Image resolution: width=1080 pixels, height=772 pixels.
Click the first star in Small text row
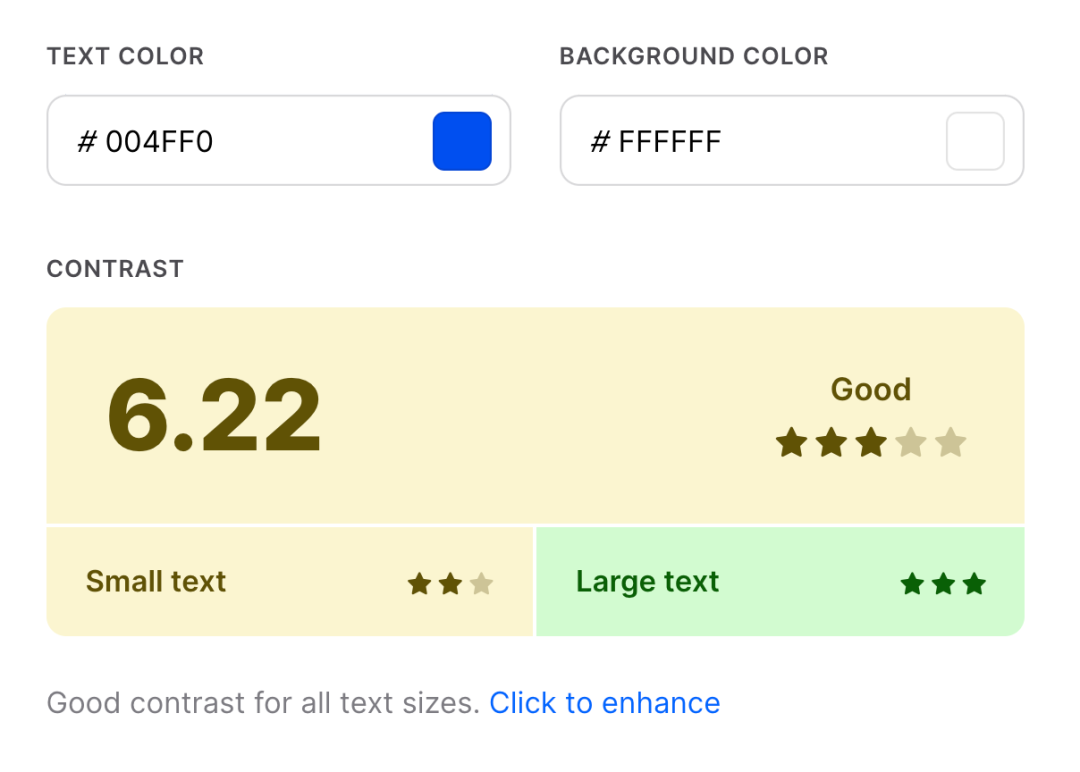(x=419, y=584)
